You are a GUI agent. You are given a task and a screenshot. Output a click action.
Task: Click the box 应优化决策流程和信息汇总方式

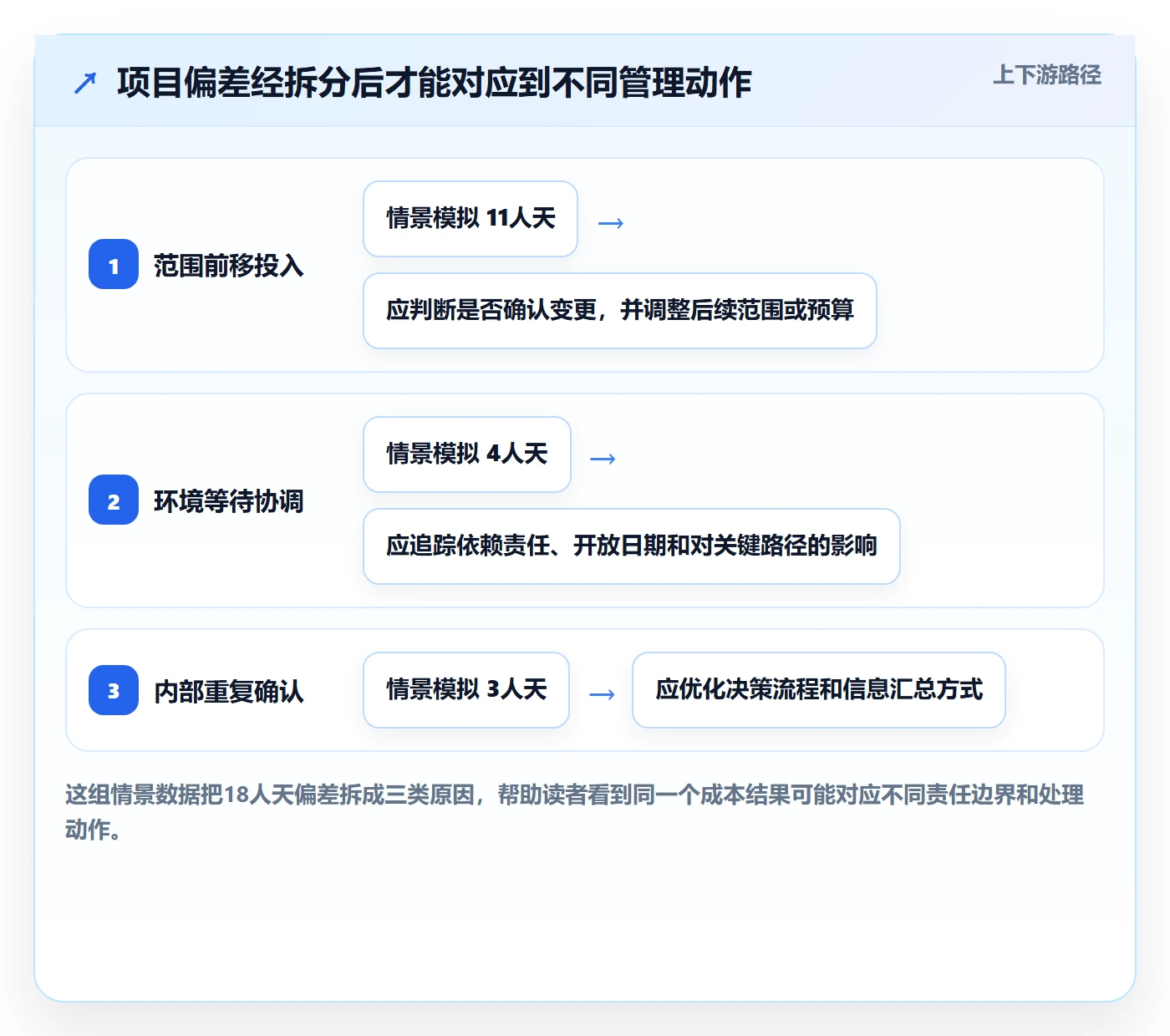[x=819, y=690]
